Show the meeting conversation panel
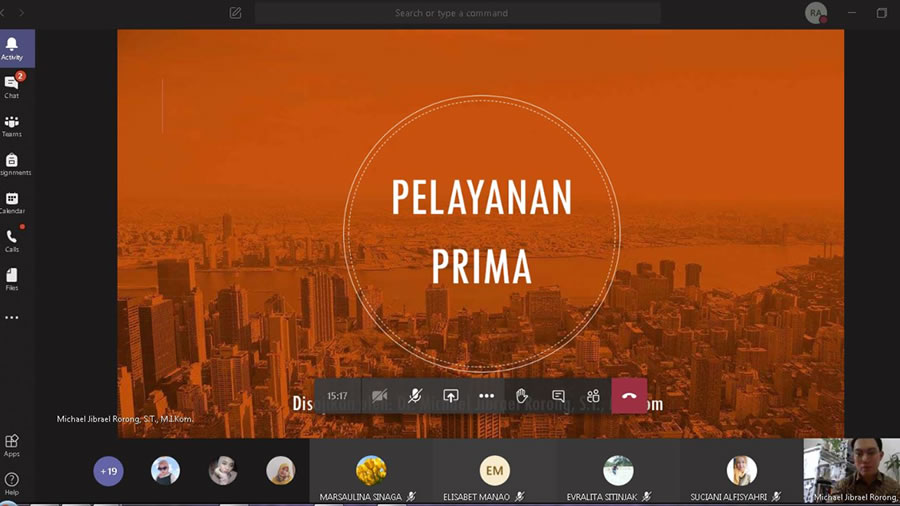This screenshot has width=900, height=506. pos(558,396)
